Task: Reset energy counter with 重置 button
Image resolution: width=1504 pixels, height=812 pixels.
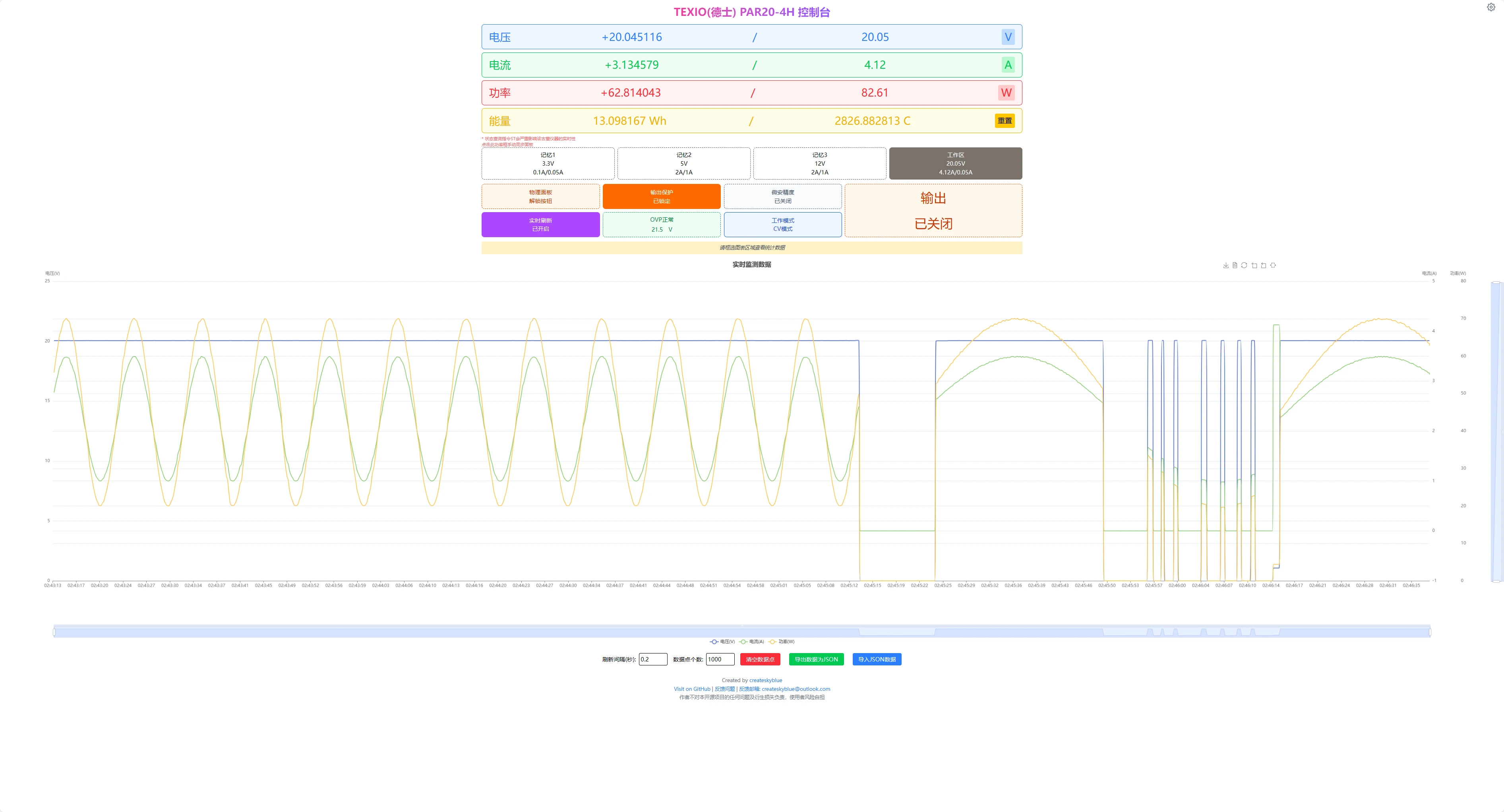Action: pyautogui.click(x=1004, y=121)
